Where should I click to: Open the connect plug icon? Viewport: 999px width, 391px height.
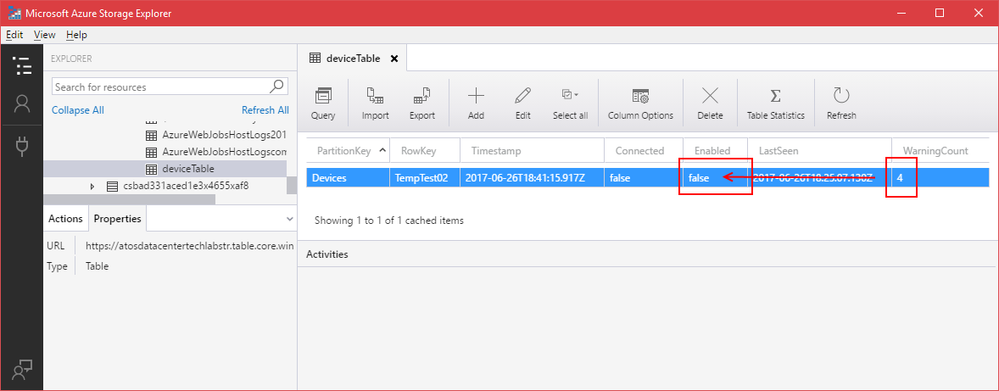point(22,146)
